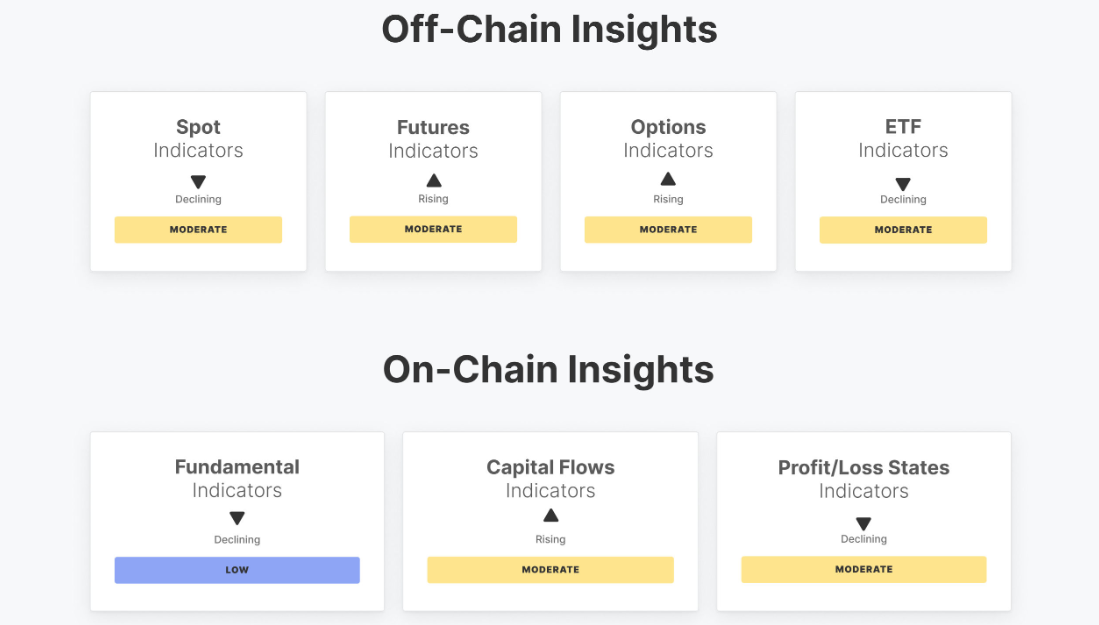The width and height of the screenshot is (1099, 625).
Task: Click the Spot Indicators declining arrow icon
Action: point(198,182)
